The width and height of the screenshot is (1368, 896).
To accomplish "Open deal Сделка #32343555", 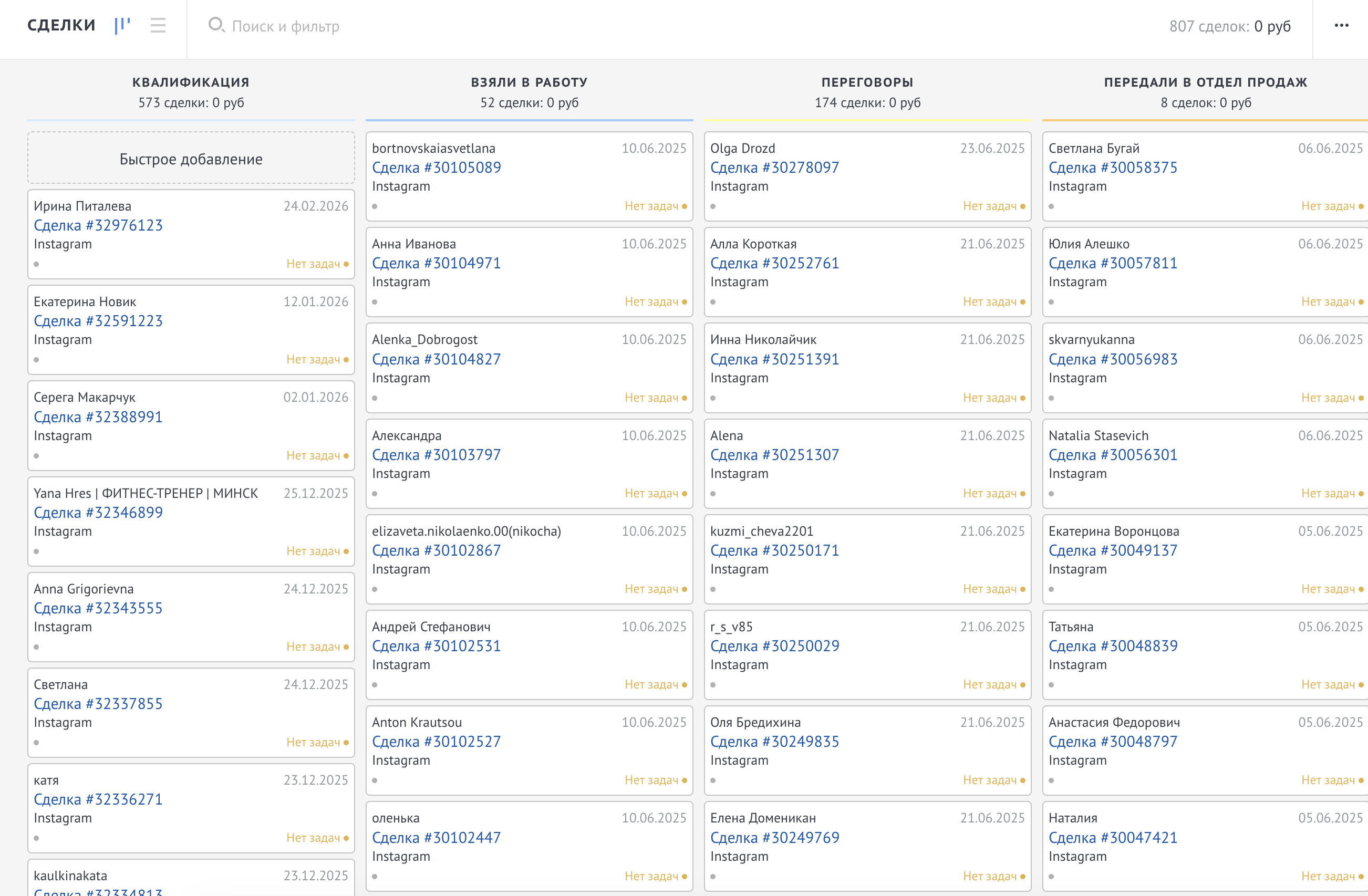I will (x=98, y=608).
